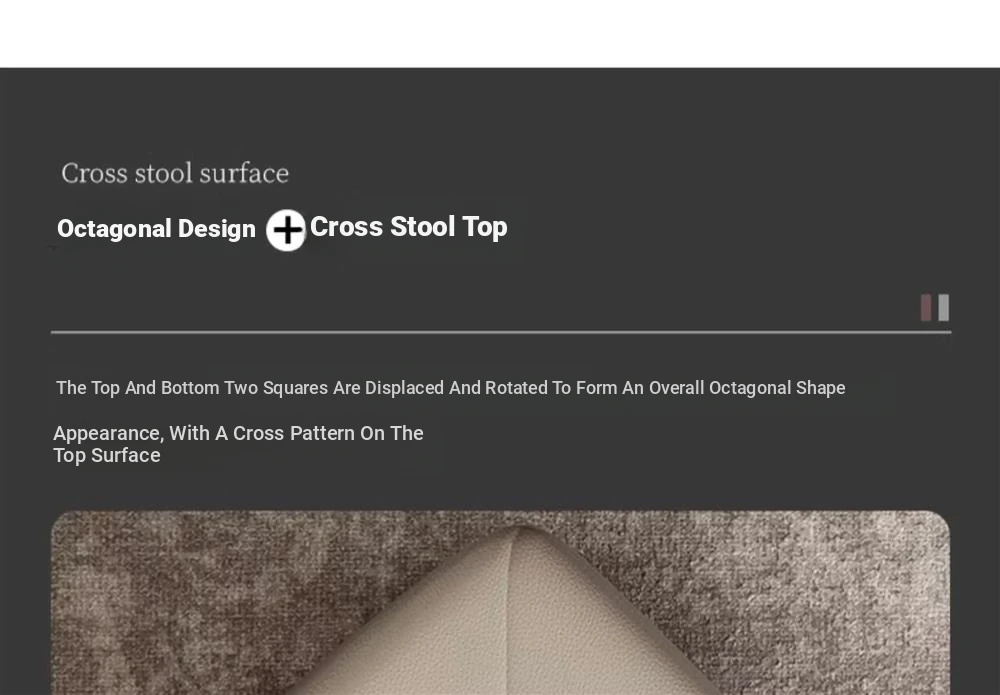This screenshot has height=695, width=1000.
Task: Select the "Cross stool surface" heading
Action: [175, 173]
